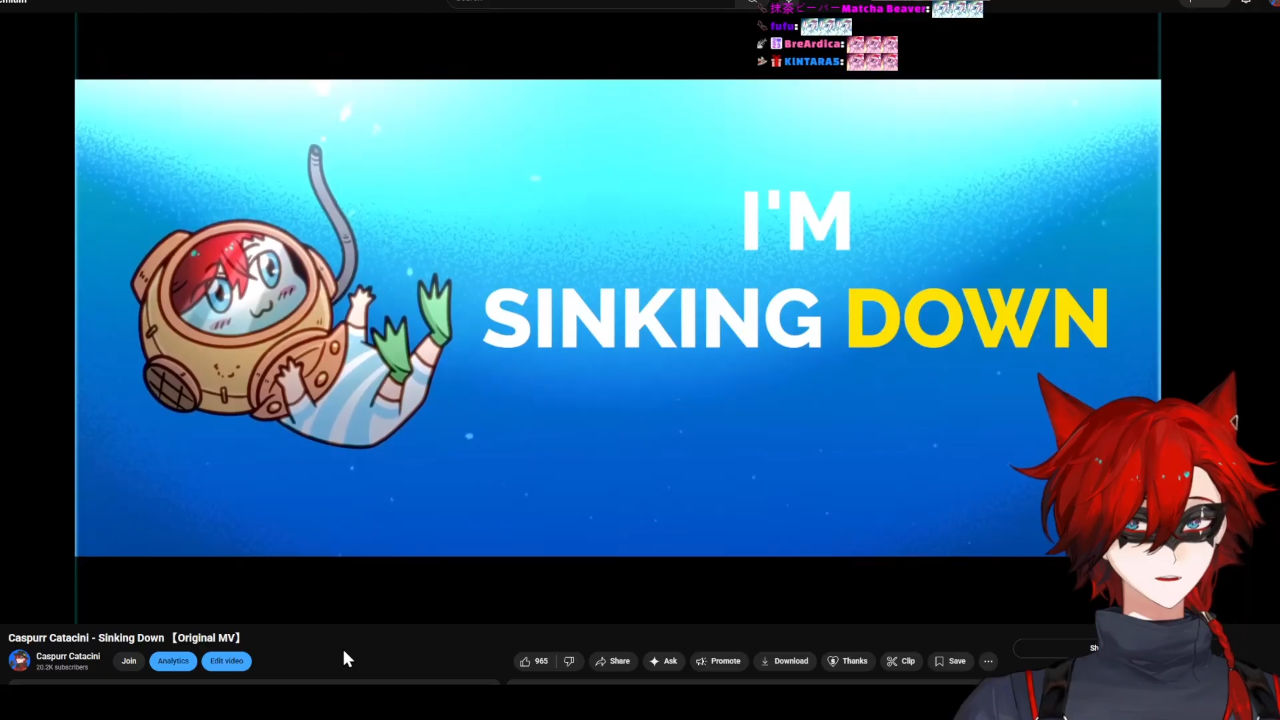
Task: Click the video title text
Action: tap(124, 638)
